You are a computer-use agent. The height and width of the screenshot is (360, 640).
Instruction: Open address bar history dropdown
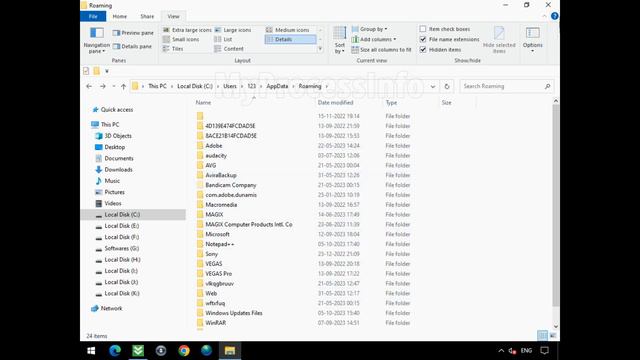click(433, 87)
